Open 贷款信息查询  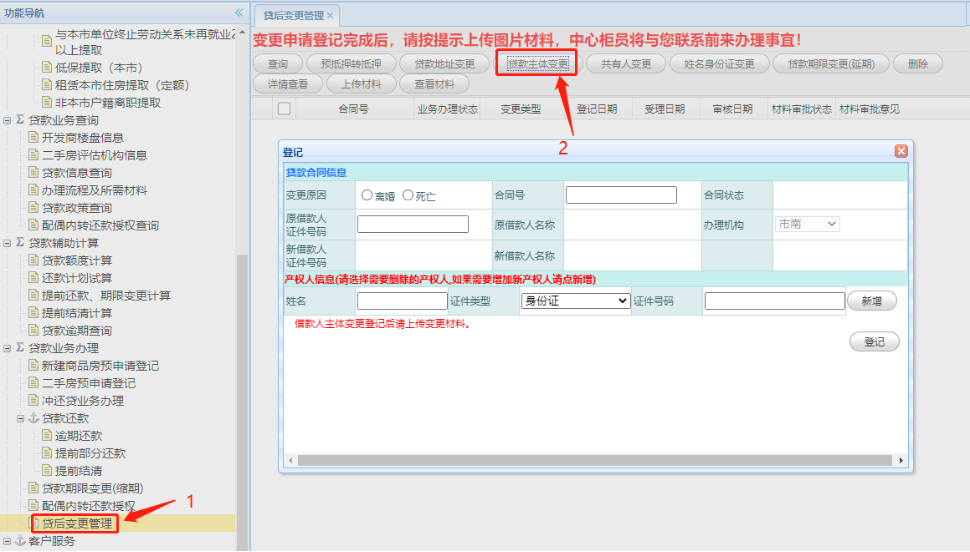point(77,173)
